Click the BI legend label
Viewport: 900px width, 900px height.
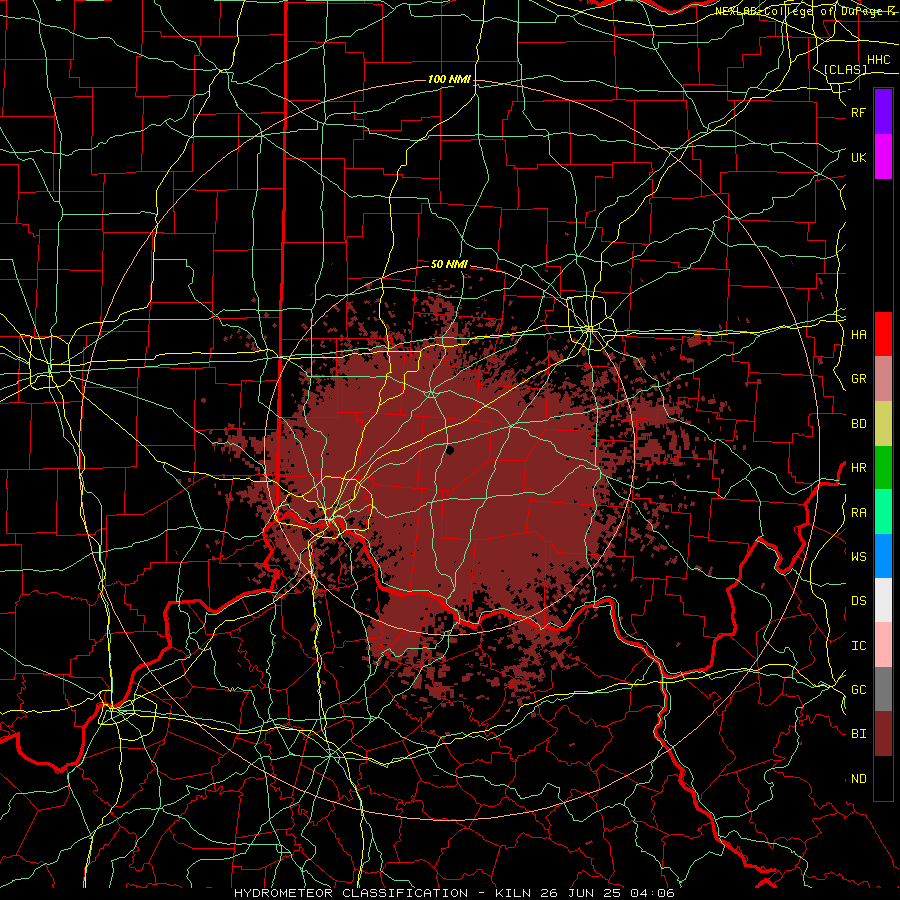859,734
